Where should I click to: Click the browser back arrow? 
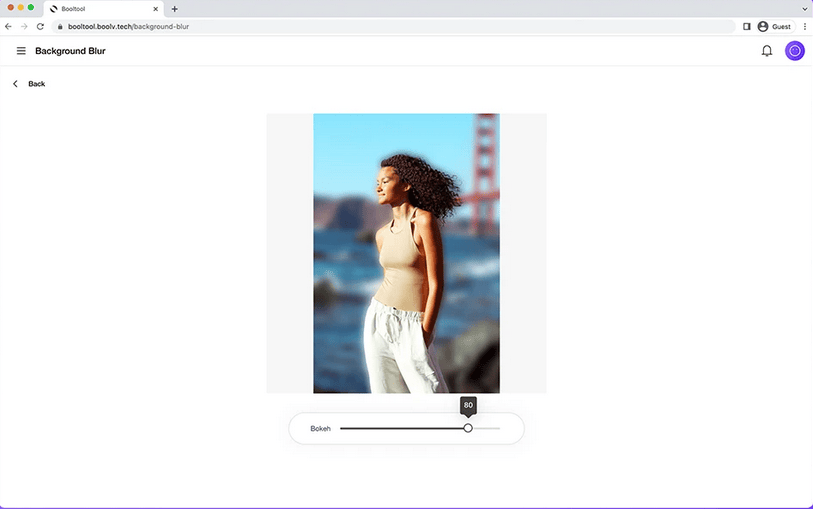[x=9, y=26]
